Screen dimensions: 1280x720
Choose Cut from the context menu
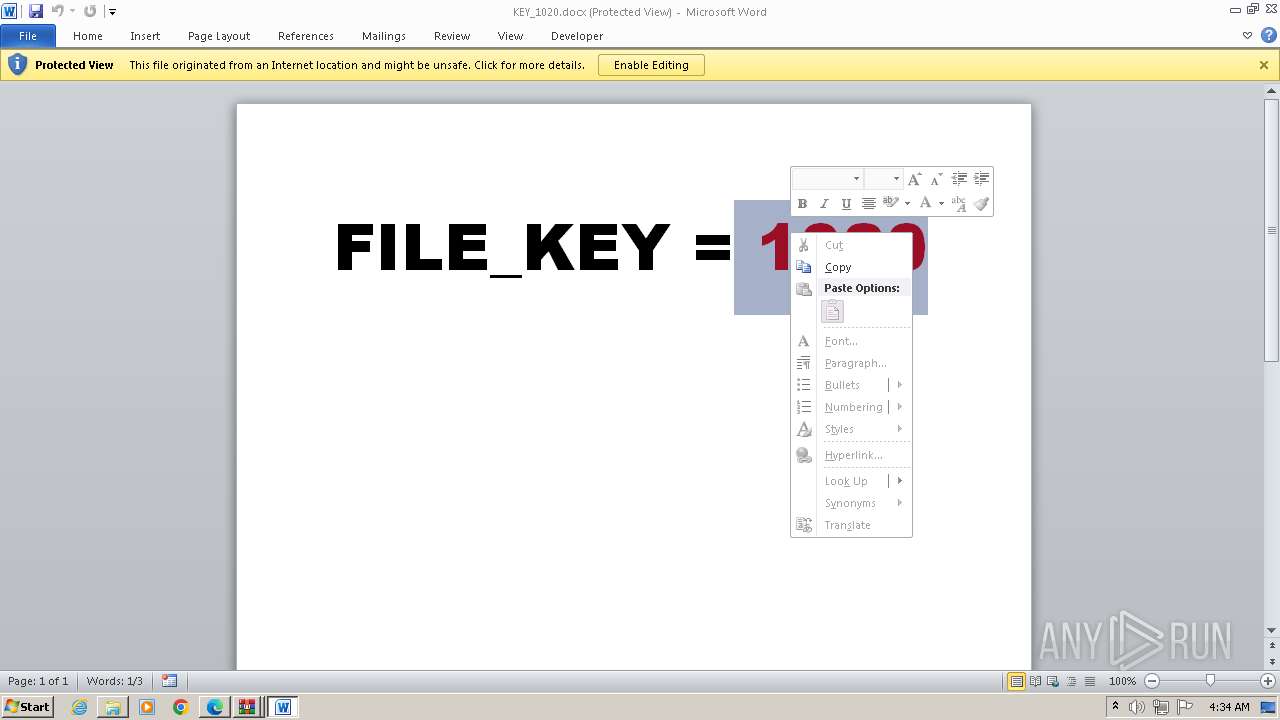click(851, 245)
